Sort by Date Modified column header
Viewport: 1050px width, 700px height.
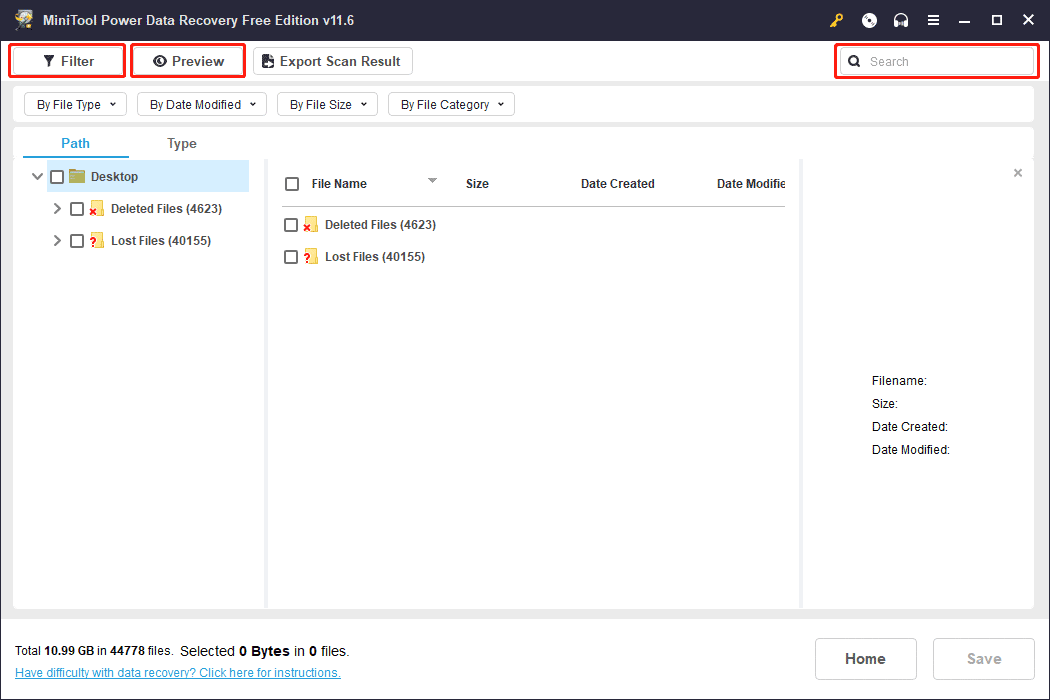click(x=751, y=184)
